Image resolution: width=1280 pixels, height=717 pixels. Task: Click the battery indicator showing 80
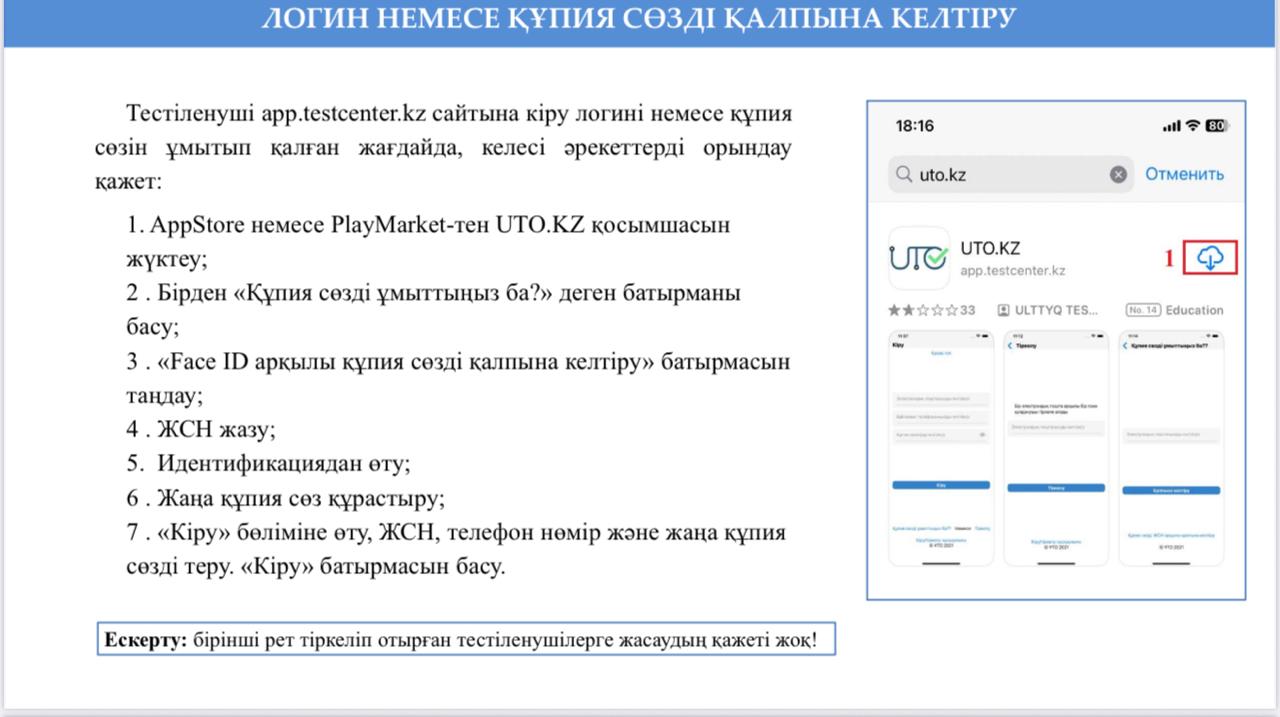[1215, 125]
